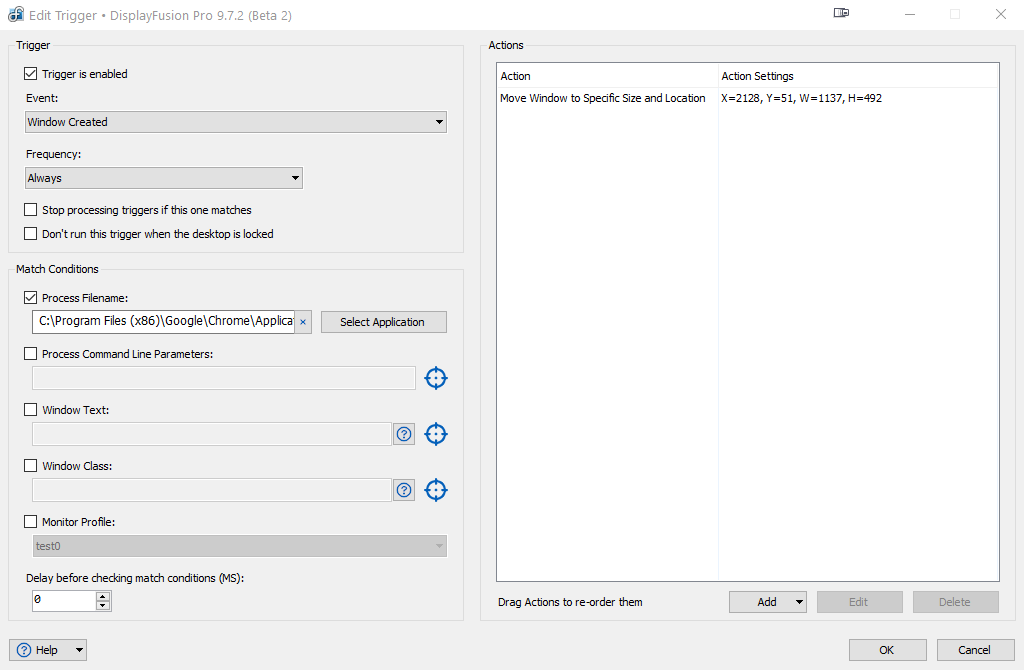Click the crosshair target icon for Command Line Parameters

pos(435,378)
